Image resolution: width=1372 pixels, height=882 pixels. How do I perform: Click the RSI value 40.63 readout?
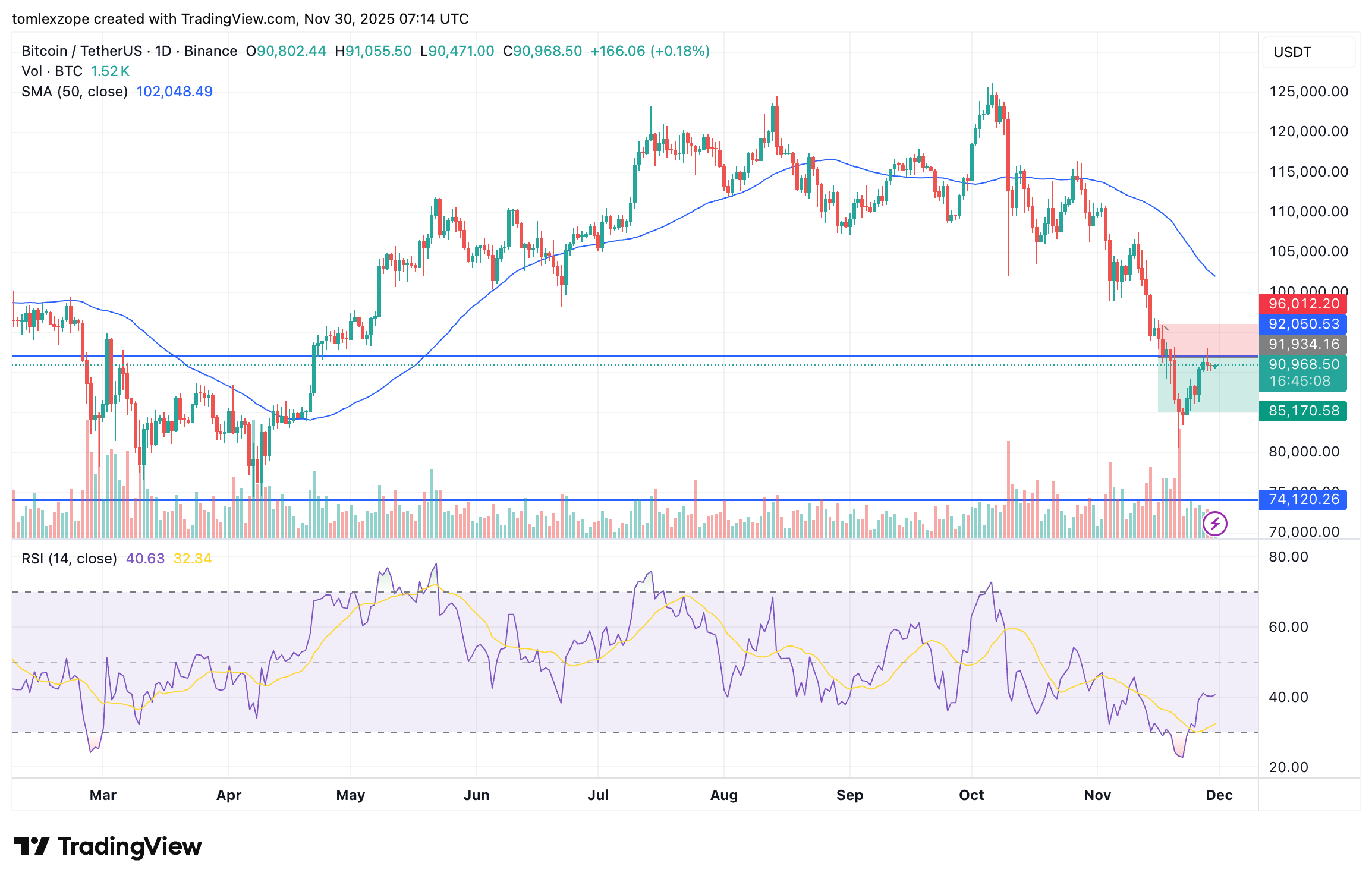coord(145,559)
